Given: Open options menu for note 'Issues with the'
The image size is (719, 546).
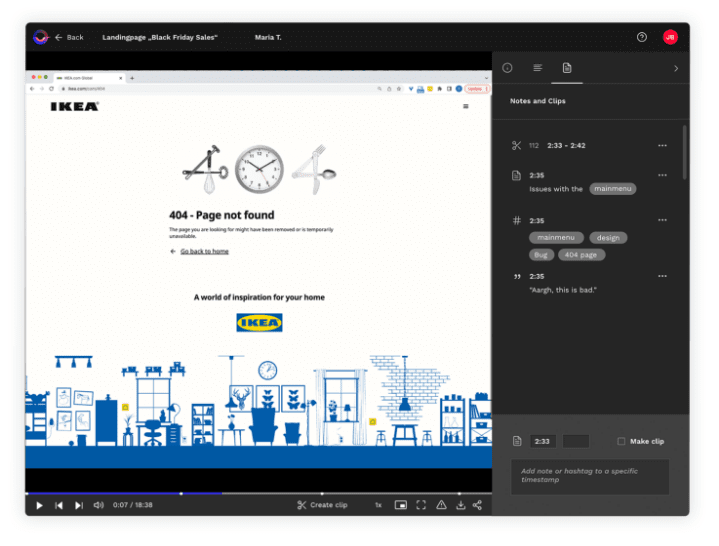Looking at the screenshot, I should [662, 175].
